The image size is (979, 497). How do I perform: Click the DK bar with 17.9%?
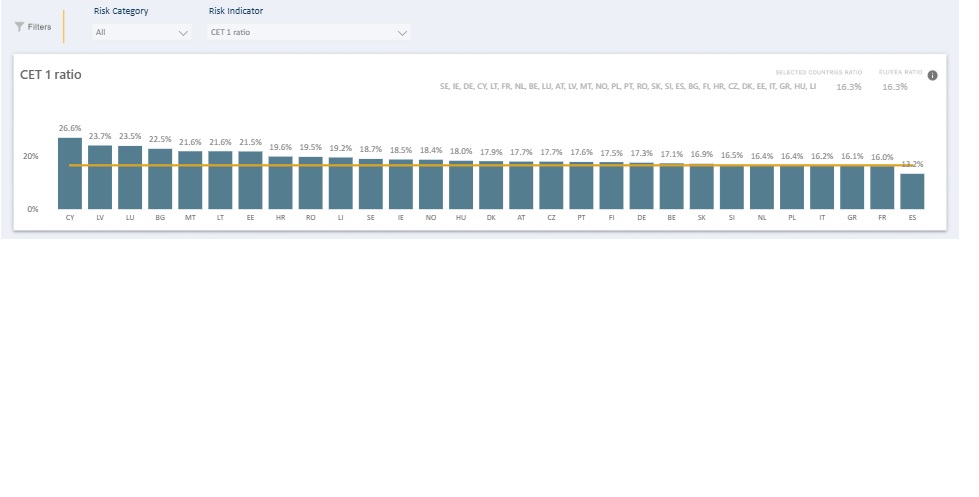491,185
